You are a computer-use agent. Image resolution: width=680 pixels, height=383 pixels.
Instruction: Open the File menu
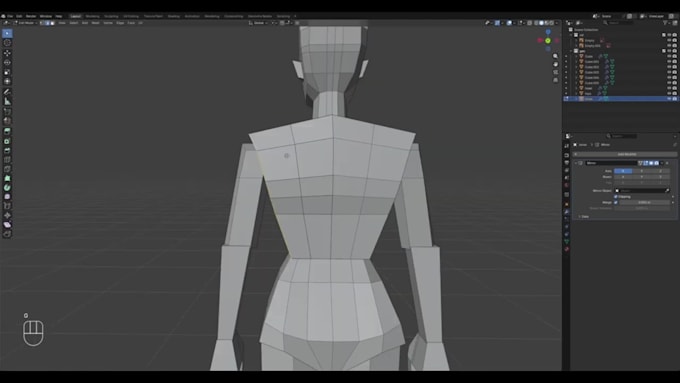10,16
